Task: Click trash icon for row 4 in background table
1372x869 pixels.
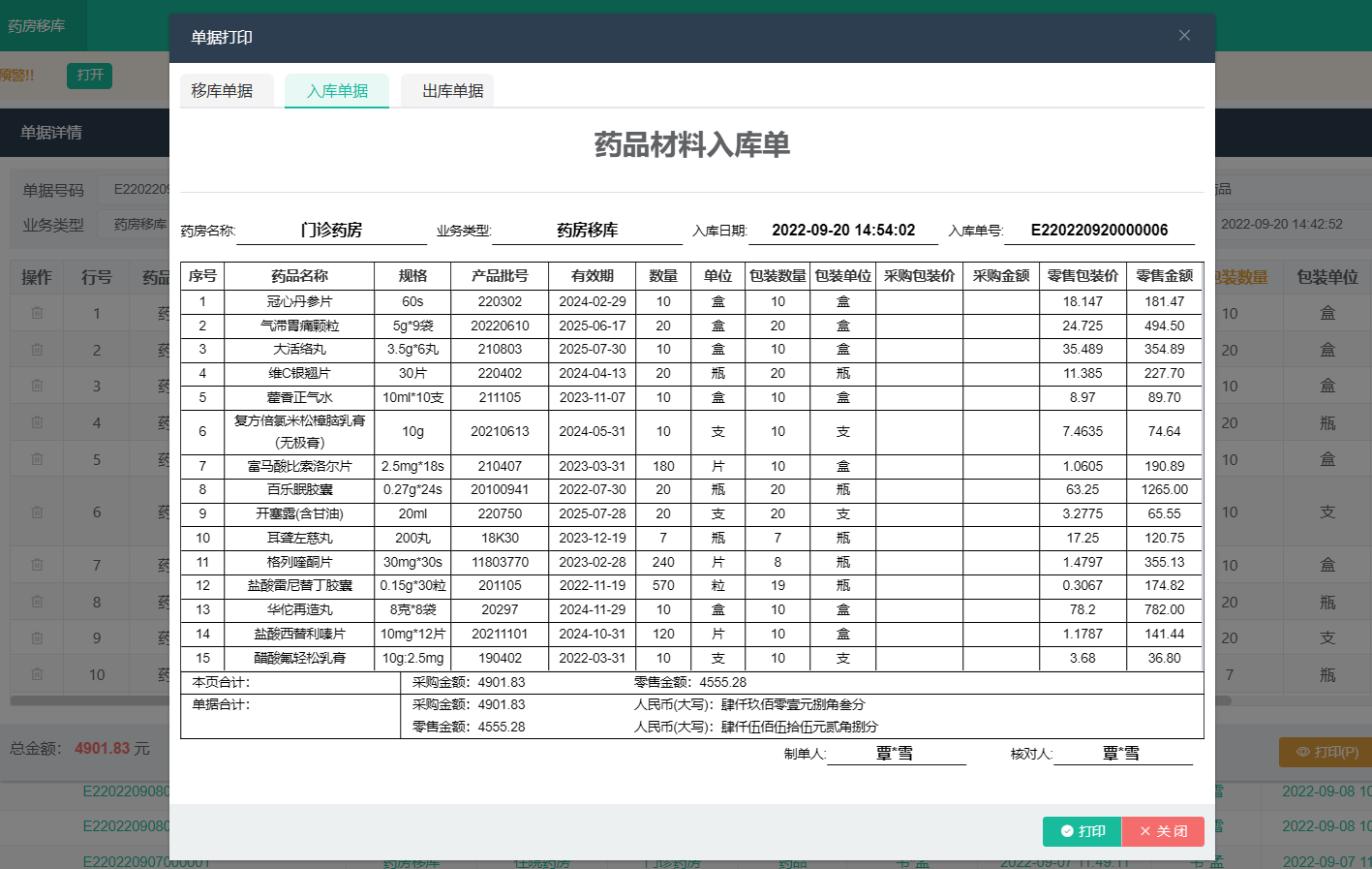Action: click(x=37, y=422)
